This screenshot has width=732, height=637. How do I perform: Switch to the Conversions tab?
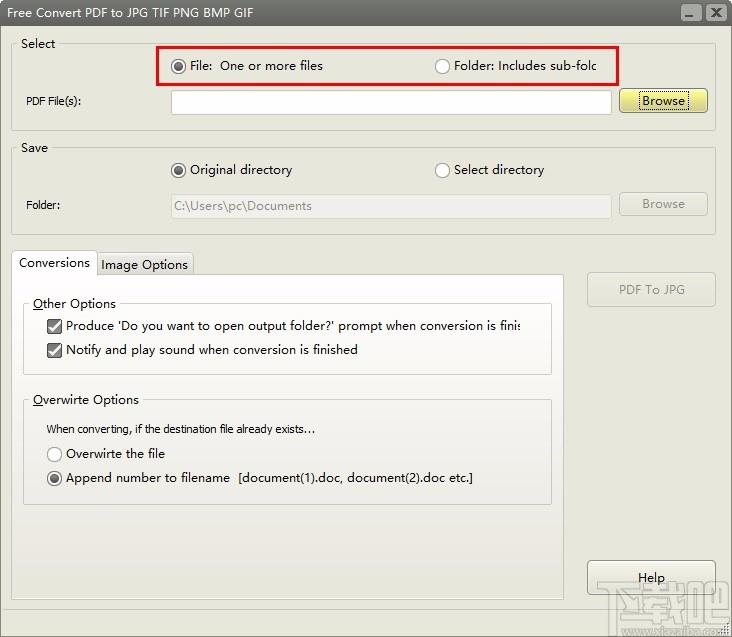pos(54,263)
